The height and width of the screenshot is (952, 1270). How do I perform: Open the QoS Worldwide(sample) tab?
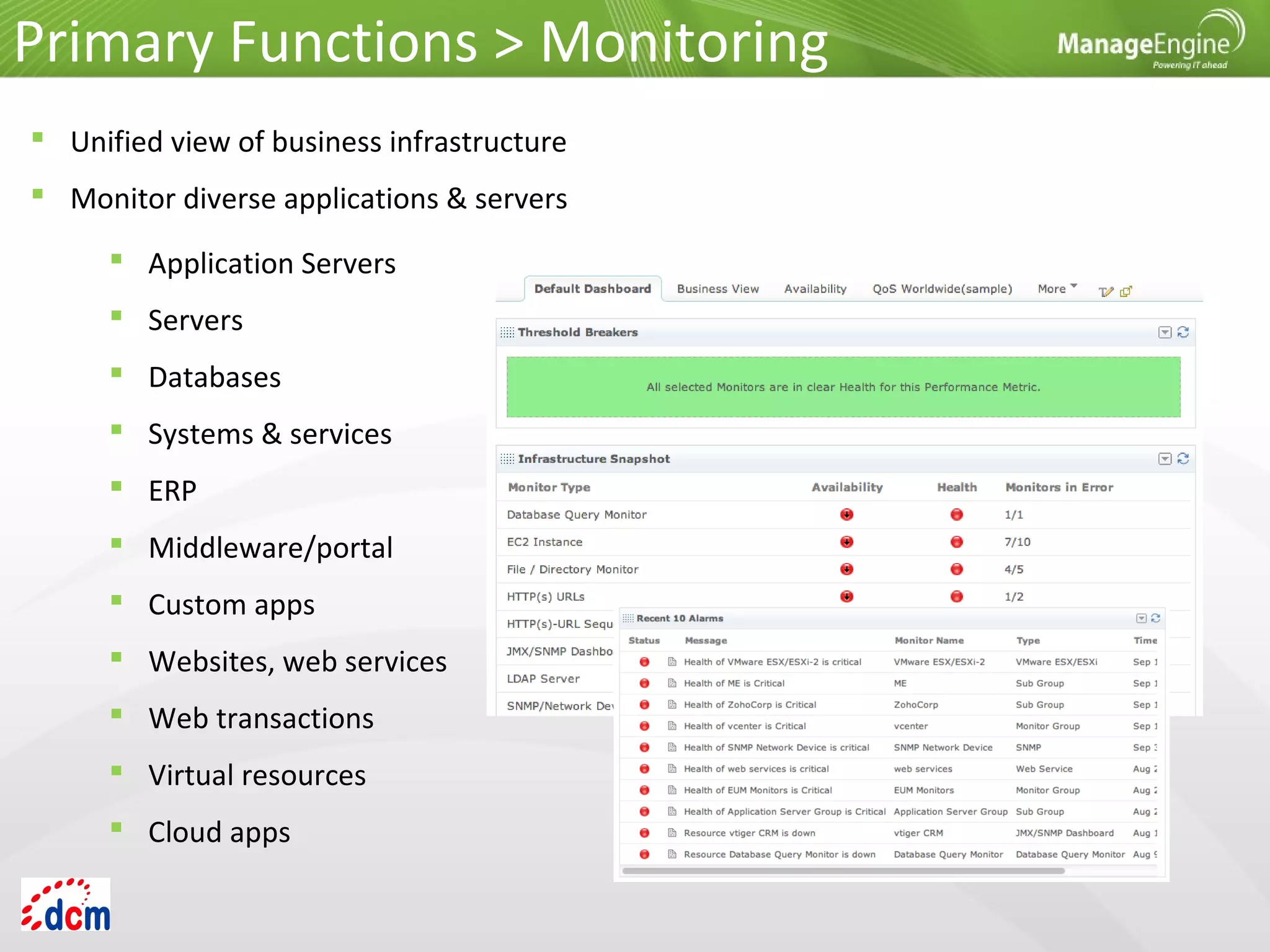(x=942, y=289)
